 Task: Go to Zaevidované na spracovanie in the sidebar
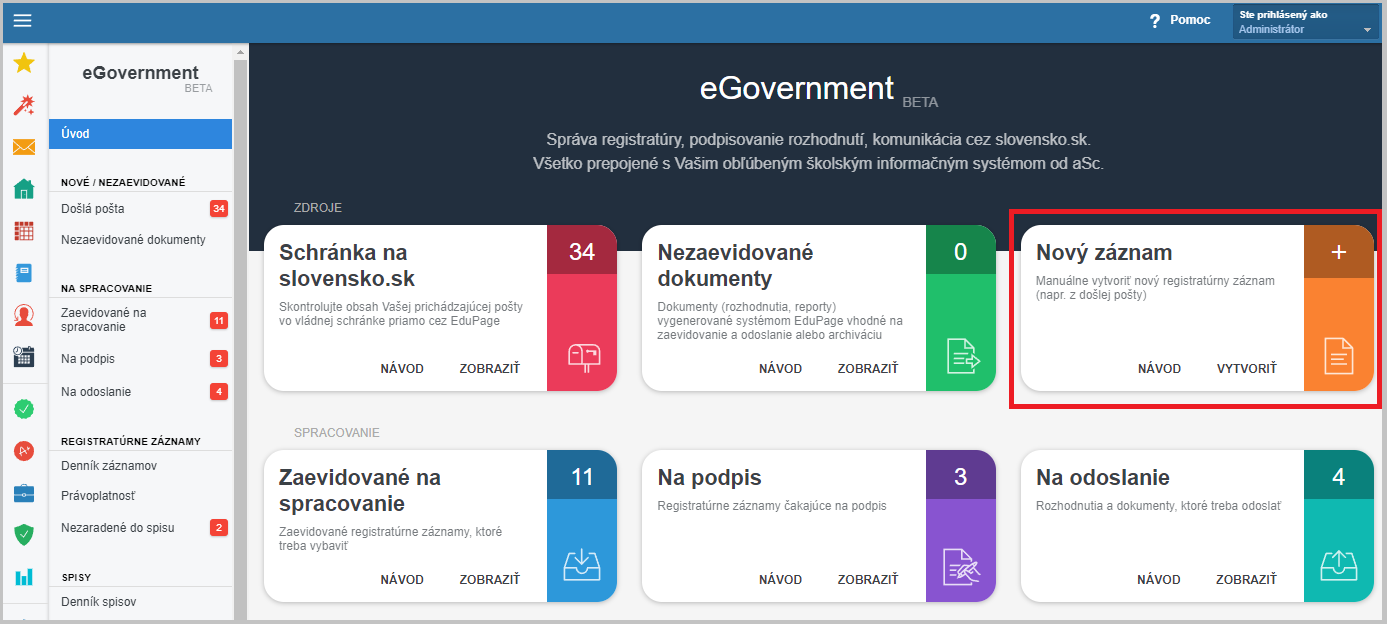coord(140,320)
